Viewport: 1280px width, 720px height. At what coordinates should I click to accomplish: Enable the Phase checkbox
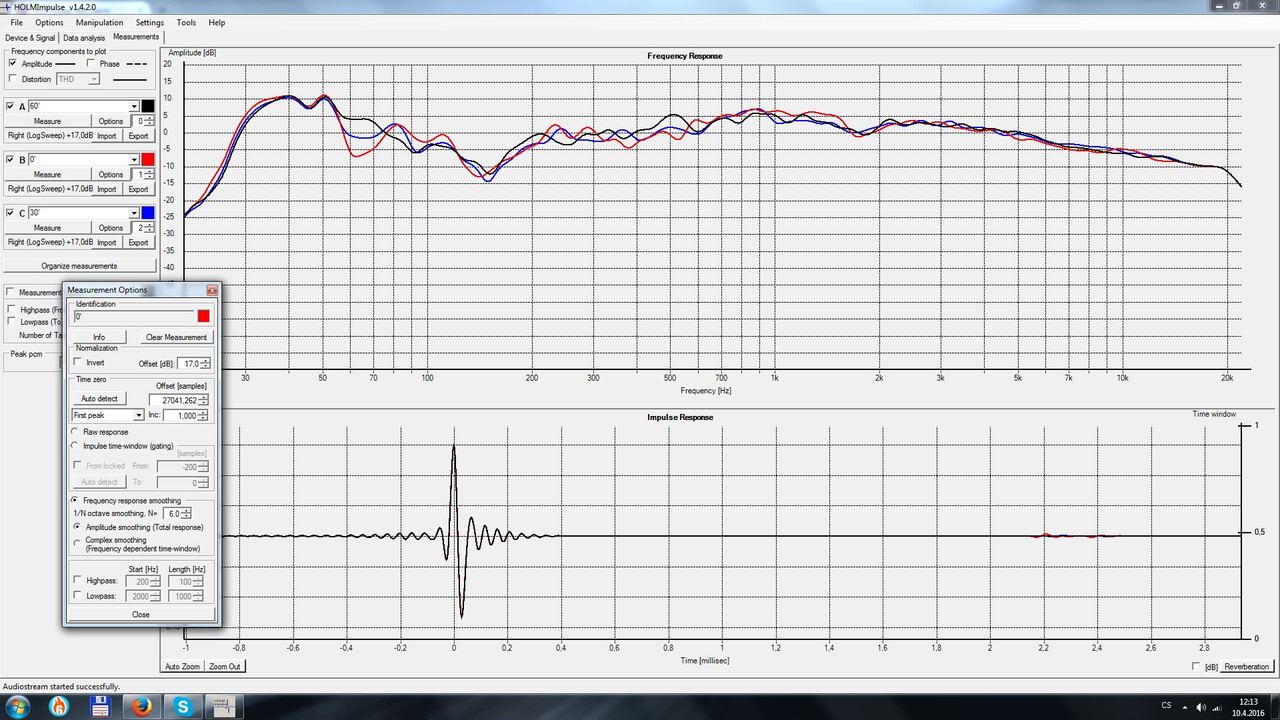pos(91,63)
